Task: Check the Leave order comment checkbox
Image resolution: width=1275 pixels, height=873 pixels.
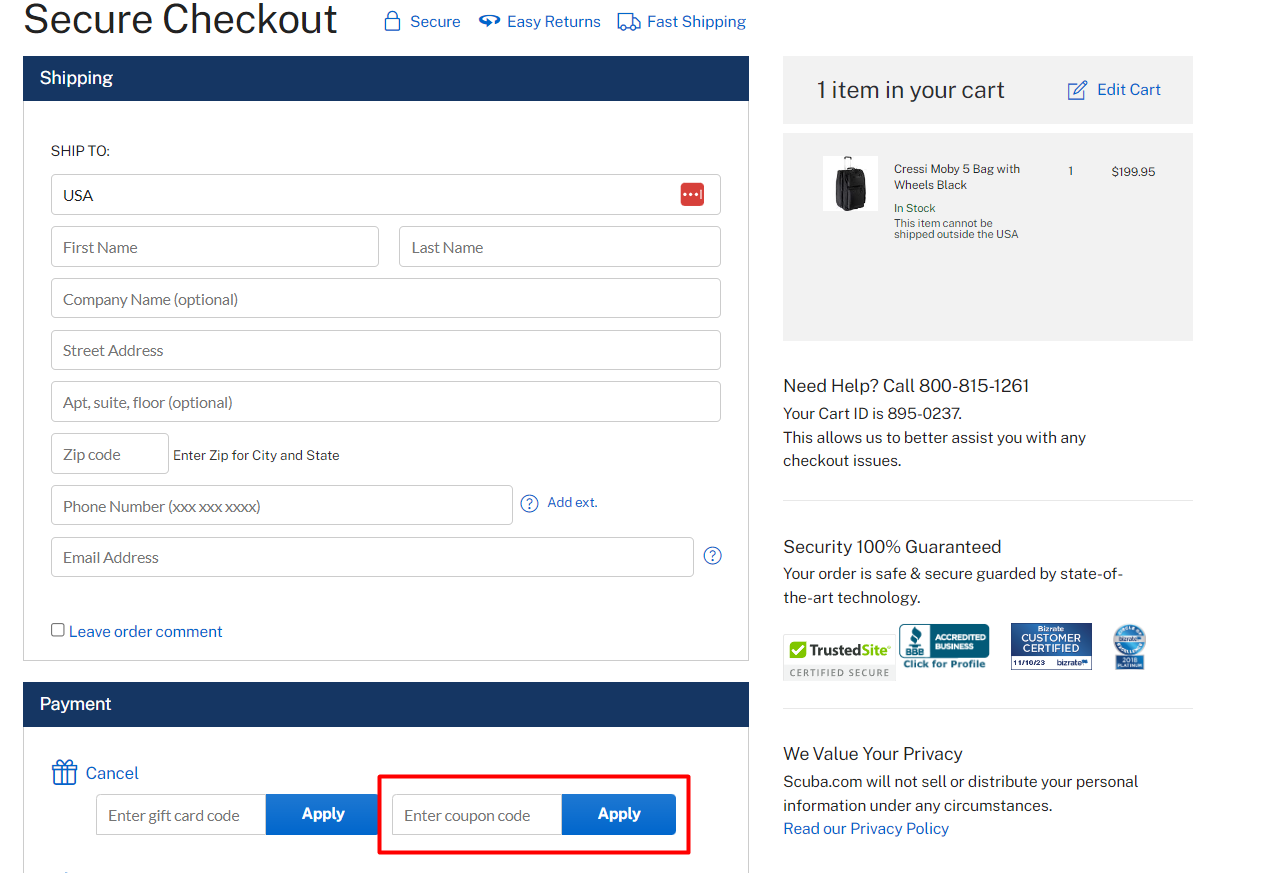Action: (x=58, y=630)
